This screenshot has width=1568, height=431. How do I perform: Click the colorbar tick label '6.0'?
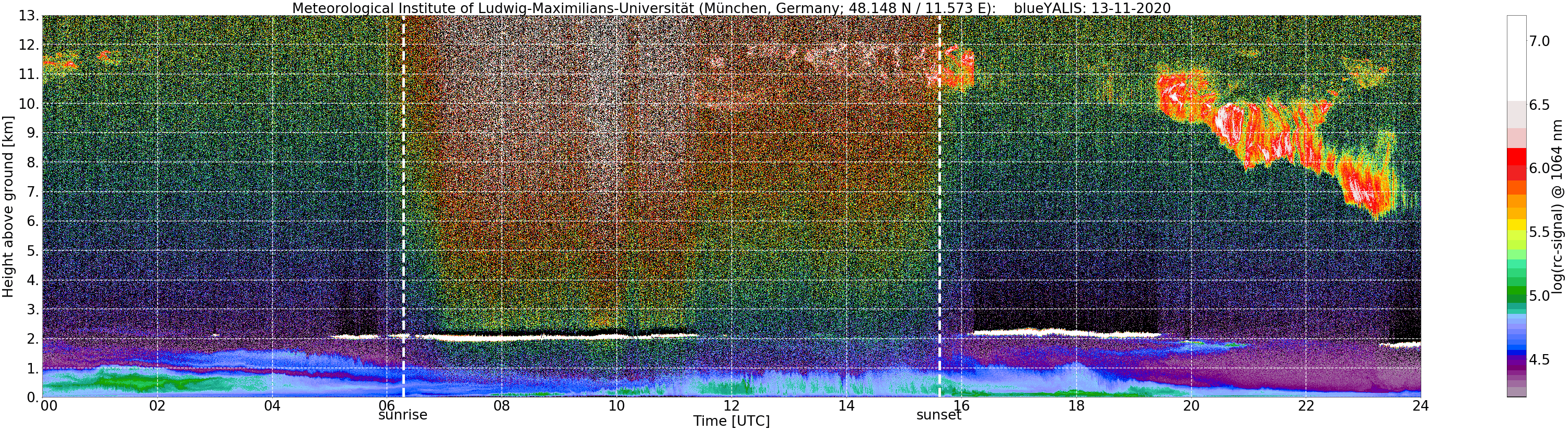[x=1539, y=168]
